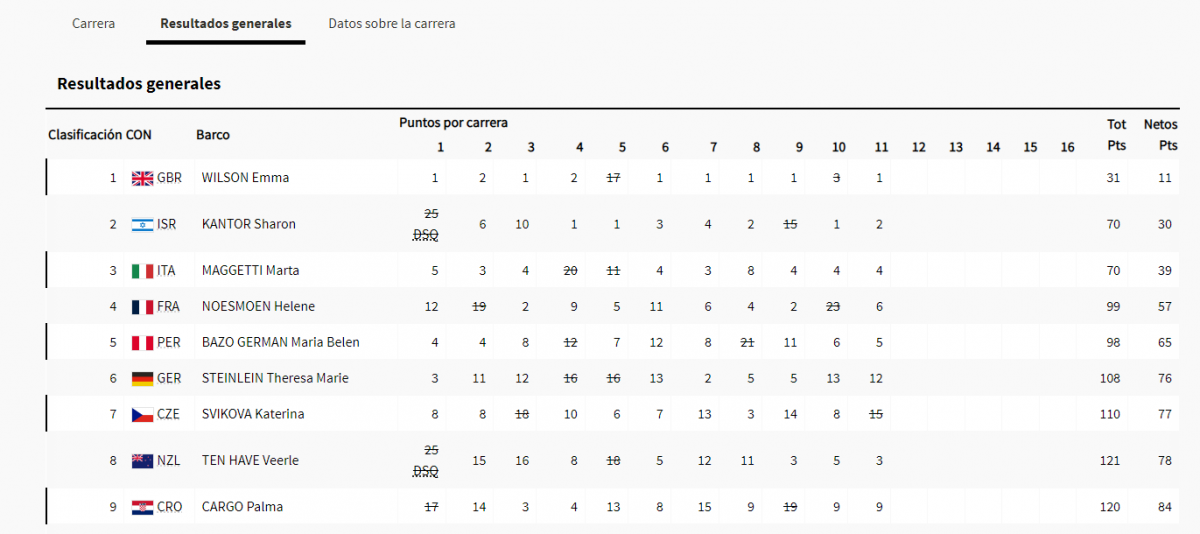Screen dimensions: 1200x534
Task: Click the Barco column header
Action: click(212, 135)
